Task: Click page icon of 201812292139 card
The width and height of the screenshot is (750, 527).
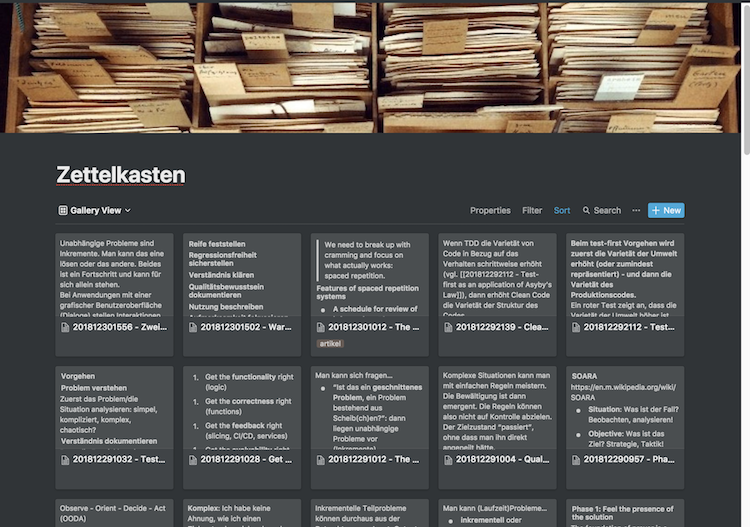Action: [448, 327]
